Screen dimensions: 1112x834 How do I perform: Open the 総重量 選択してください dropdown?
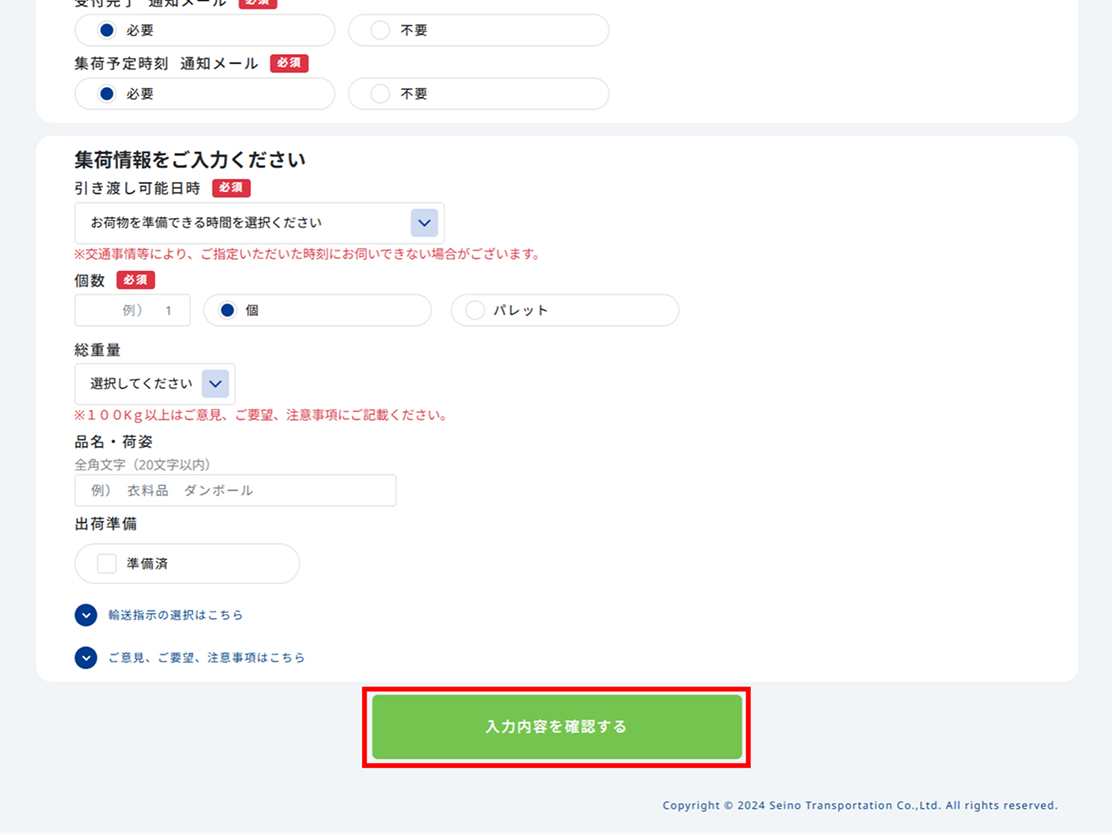155,384
